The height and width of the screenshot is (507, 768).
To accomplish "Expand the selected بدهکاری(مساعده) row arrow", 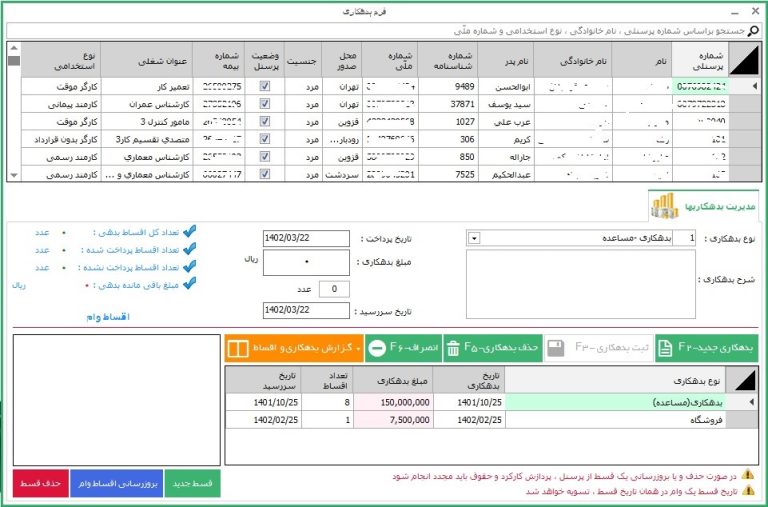I will click(739, 401).
